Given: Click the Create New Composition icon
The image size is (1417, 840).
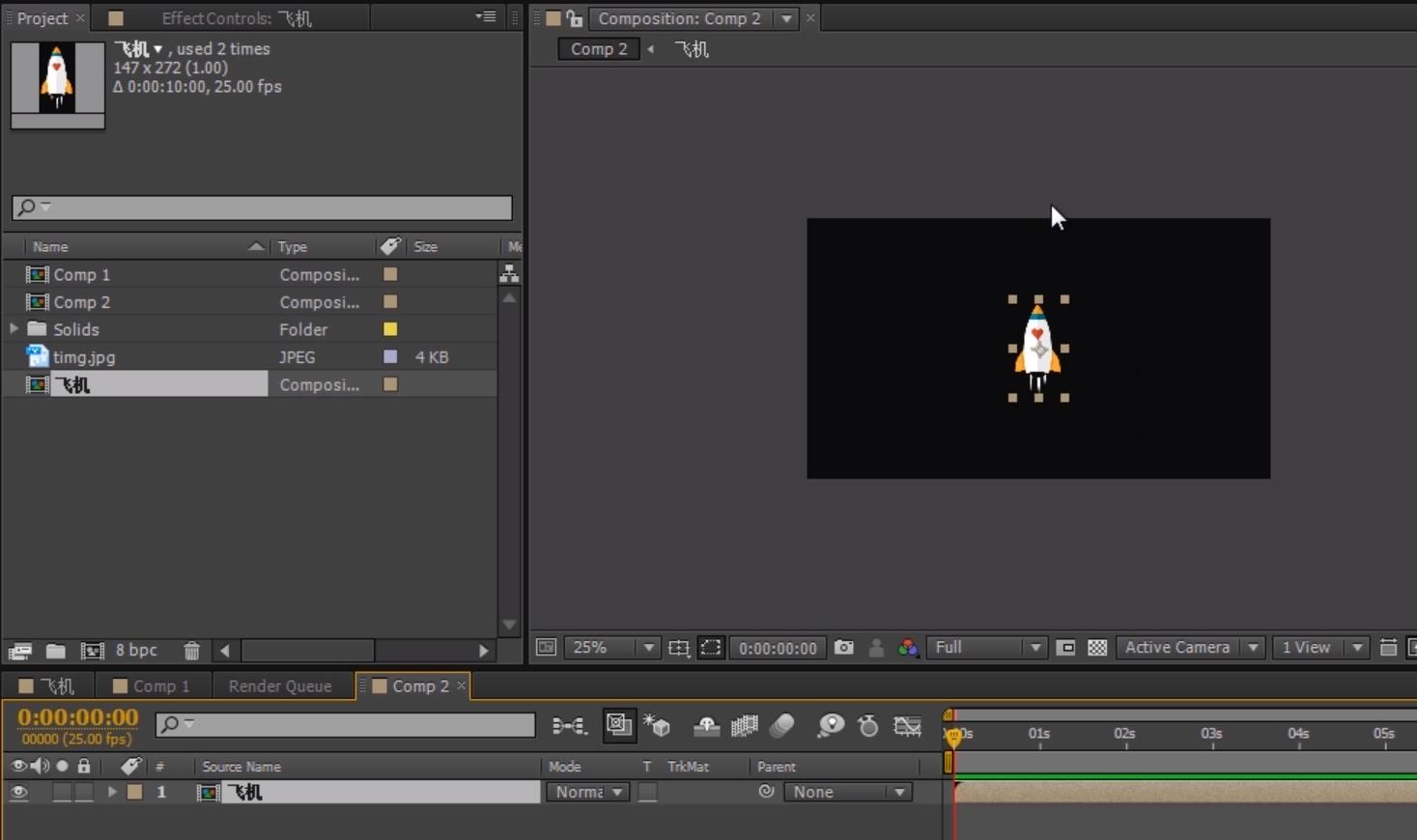Looking at the screenshot, I should (x=92, y=651).
